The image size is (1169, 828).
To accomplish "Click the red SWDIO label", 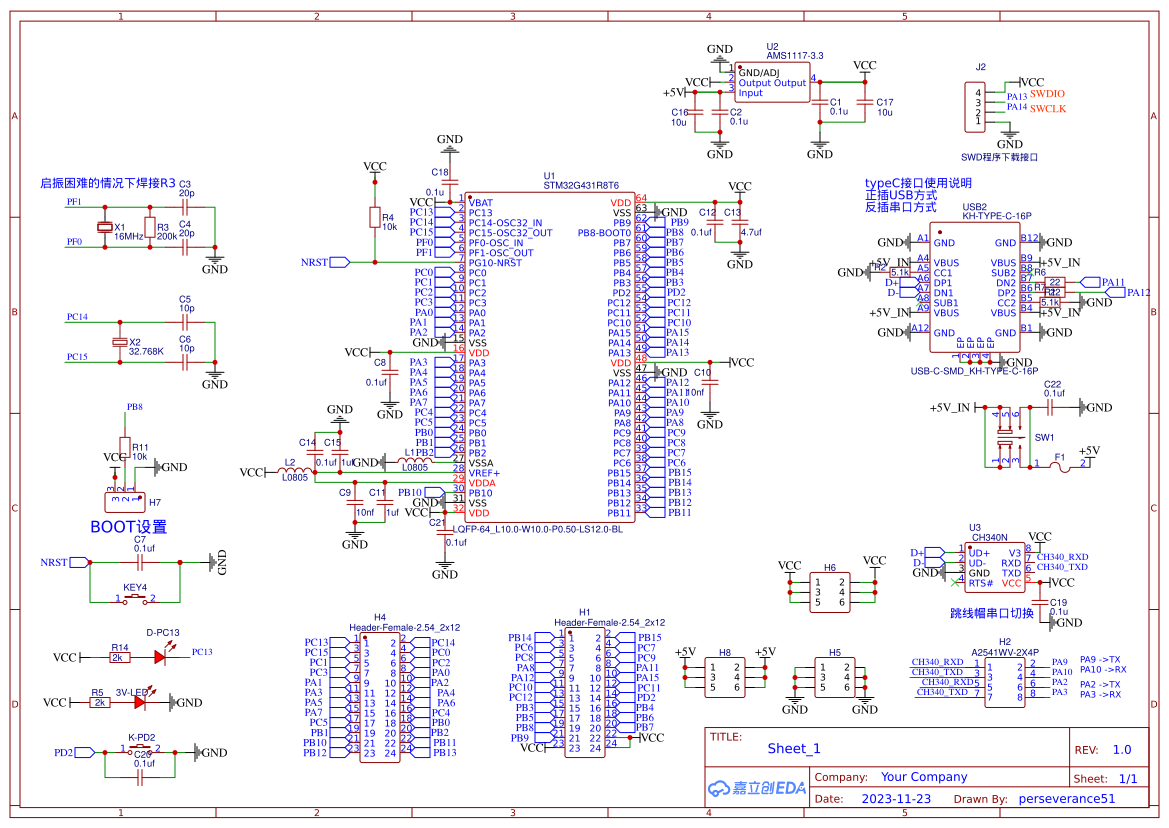I will pyautogui.click(x=1047, y=94).
